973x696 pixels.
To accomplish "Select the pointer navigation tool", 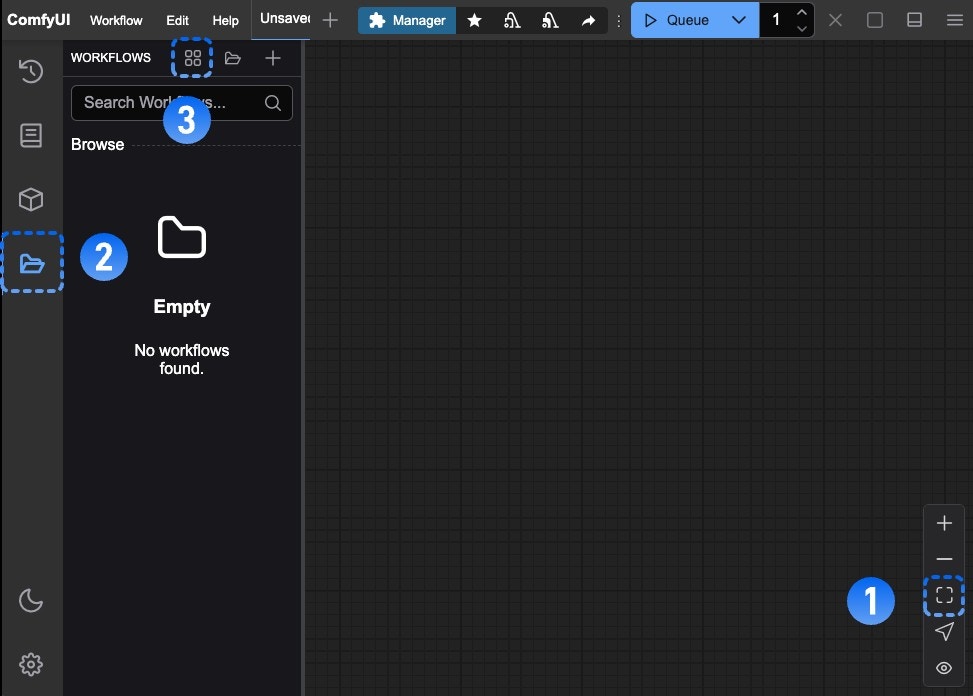I will [943, 631].
